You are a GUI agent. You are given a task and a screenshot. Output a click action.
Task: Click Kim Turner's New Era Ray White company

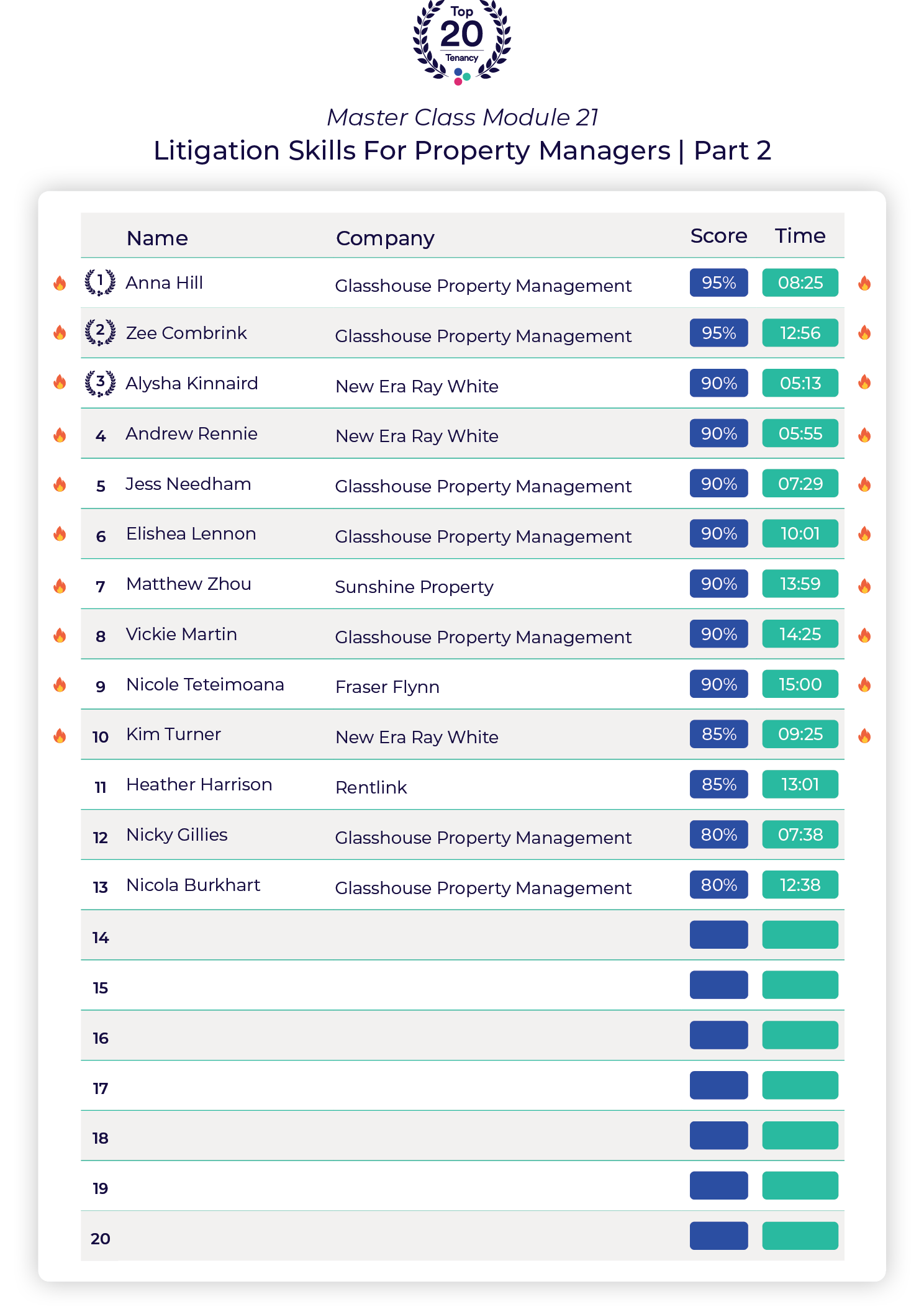coord(417,738)
